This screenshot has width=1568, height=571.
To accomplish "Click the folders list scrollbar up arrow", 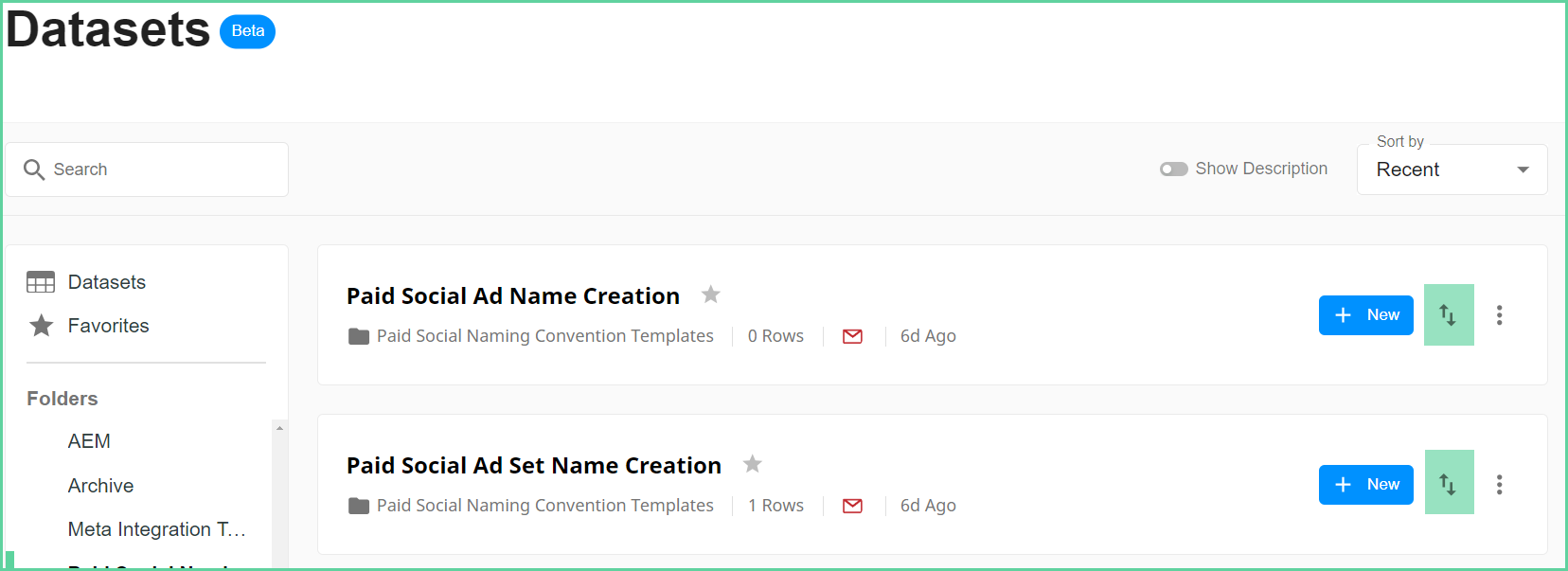I will pyautogui.click(x=279, y=428).
